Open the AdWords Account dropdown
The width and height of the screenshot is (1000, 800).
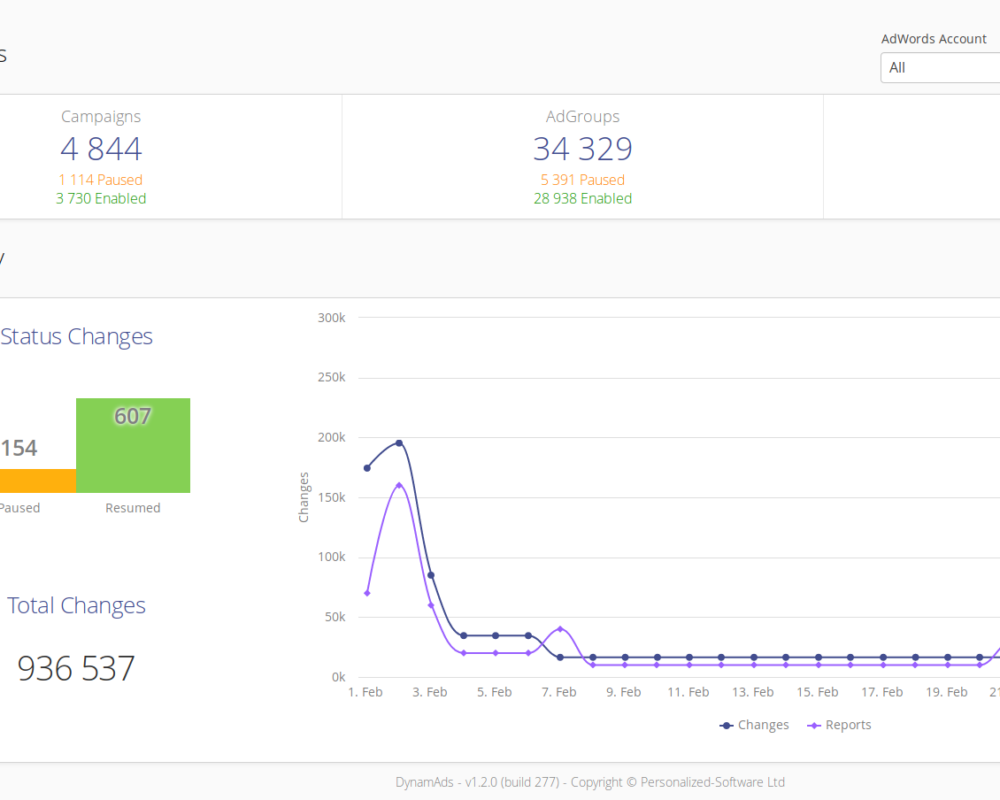[940, 68]
